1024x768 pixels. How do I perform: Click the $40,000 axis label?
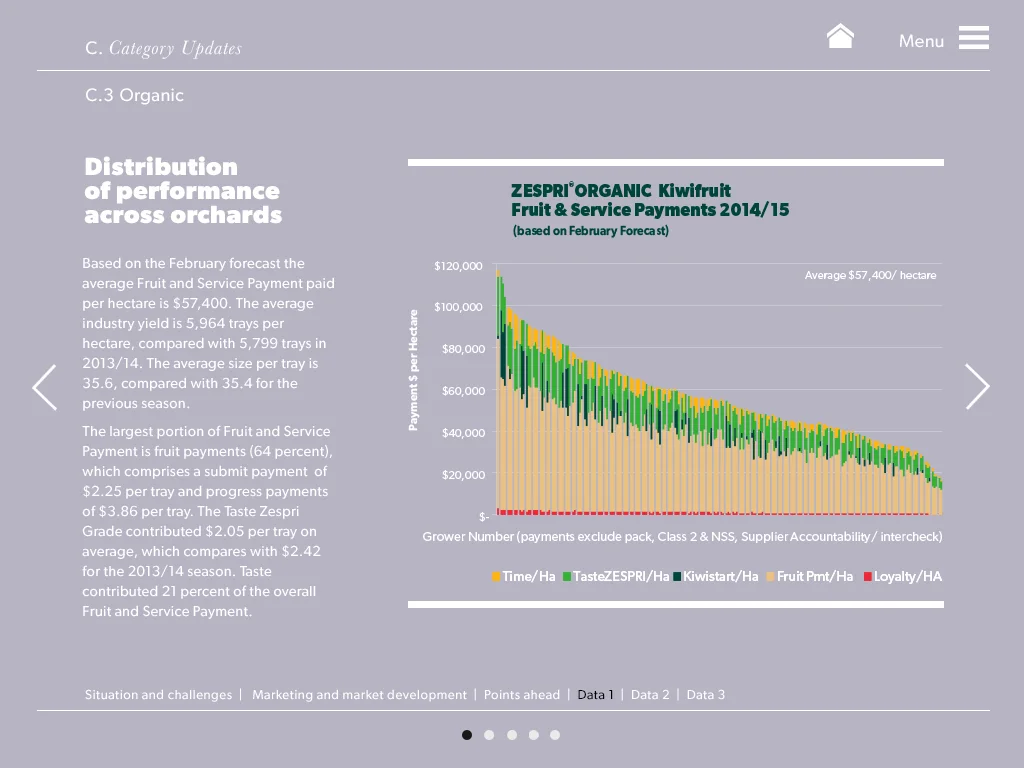click(x=463, y=432)
